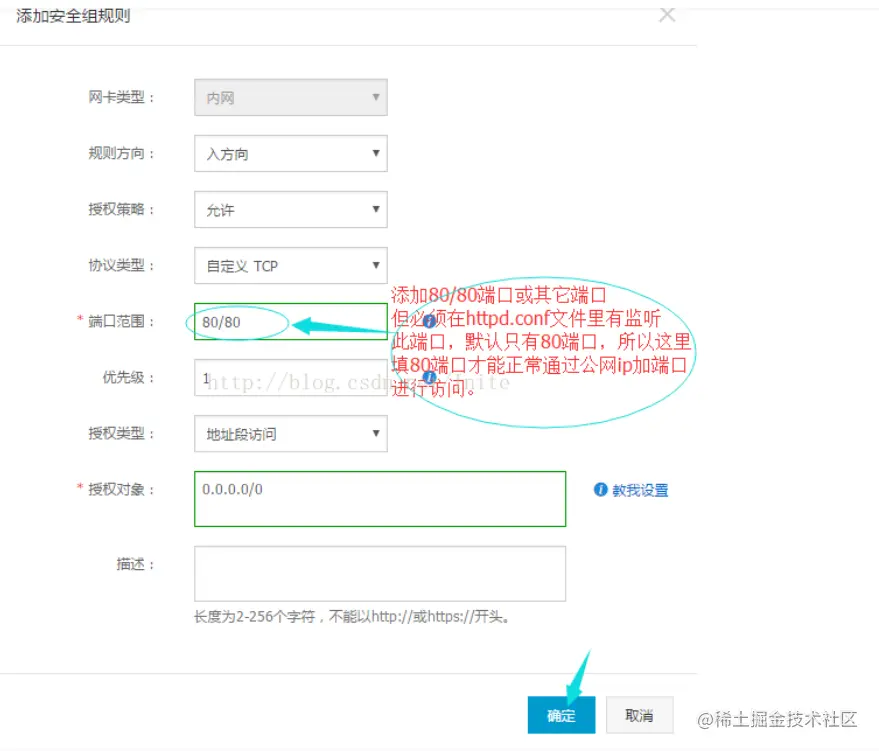Image resolution: width=879 pixels, height=751 pixels.
Task: Click the 优先级 input field
Action: 290,378
